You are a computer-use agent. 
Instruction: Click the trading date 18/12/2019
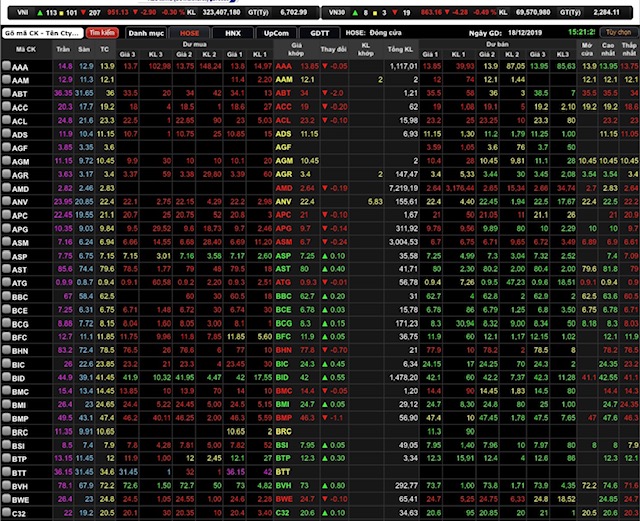point(525,33)
